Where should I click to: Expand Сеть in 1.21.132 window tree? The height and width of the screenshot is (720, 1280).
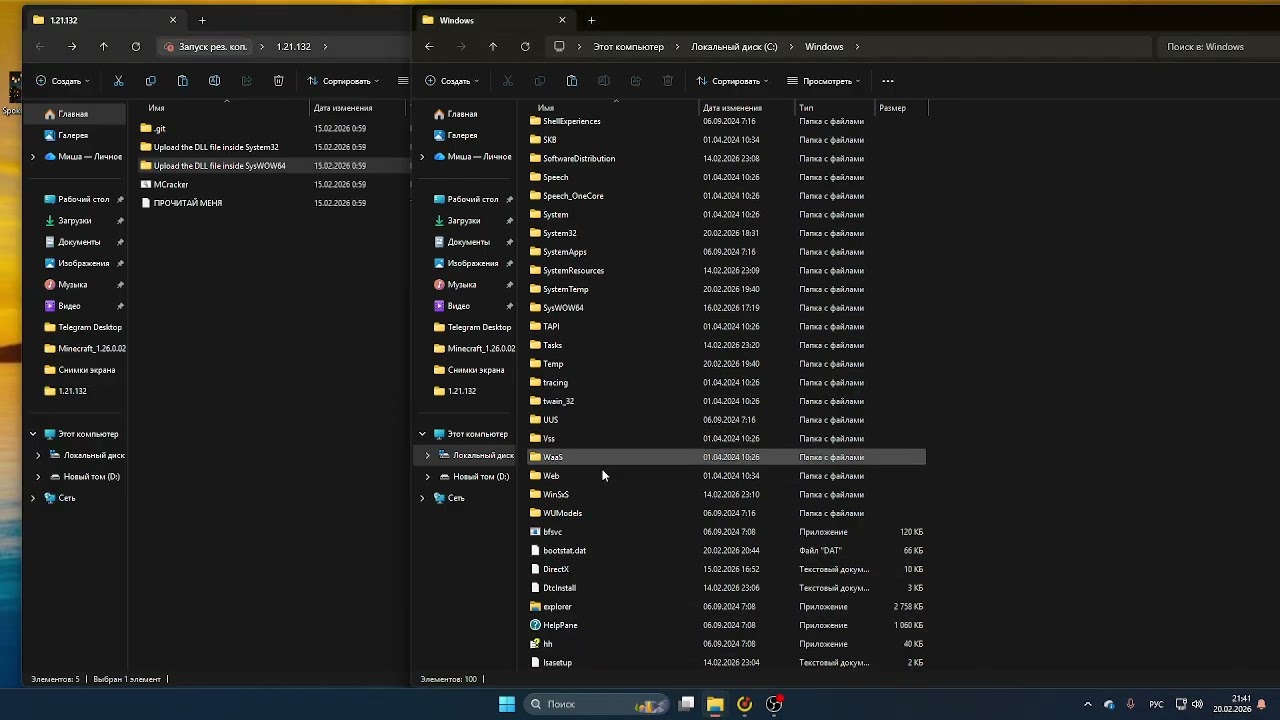33,498
